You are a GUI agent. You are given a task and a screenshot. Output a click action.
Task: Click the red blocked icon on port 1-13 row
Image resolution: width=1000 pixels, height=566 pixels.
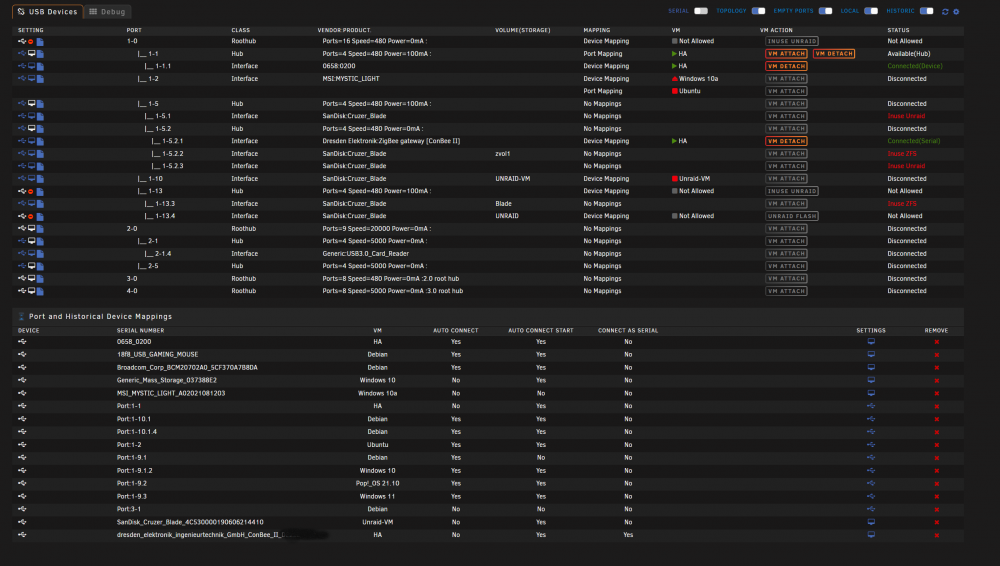tap(31, 191)
